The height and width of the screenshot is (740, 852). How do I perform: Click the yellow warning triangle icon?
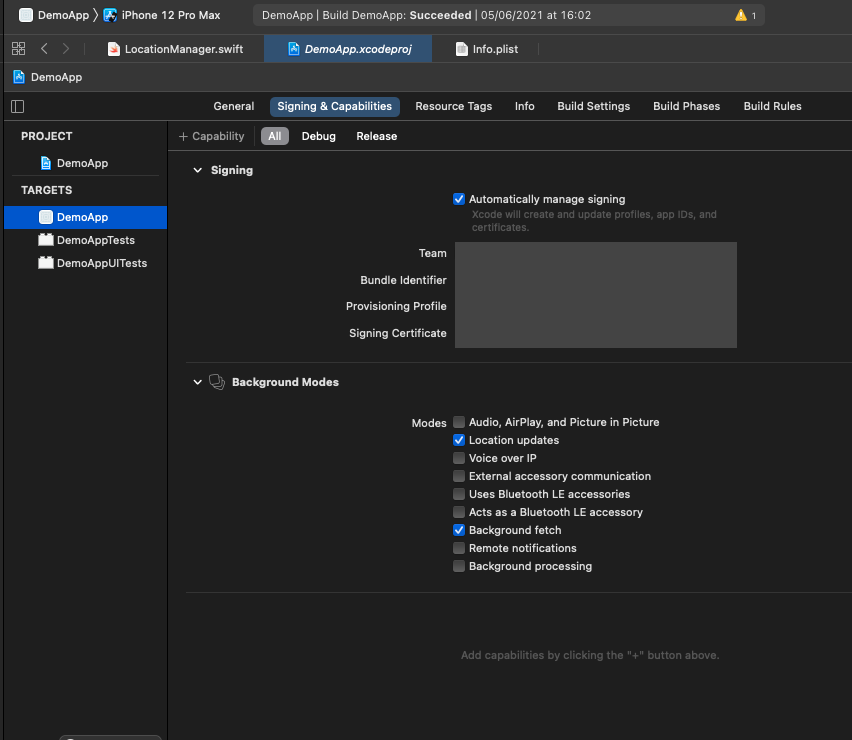(740, 16)
